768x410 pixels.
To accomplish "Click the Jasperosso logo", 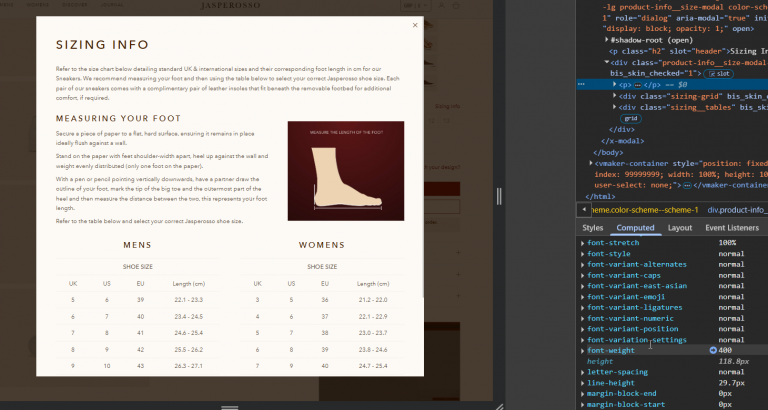I will click(x=230, y=5).
